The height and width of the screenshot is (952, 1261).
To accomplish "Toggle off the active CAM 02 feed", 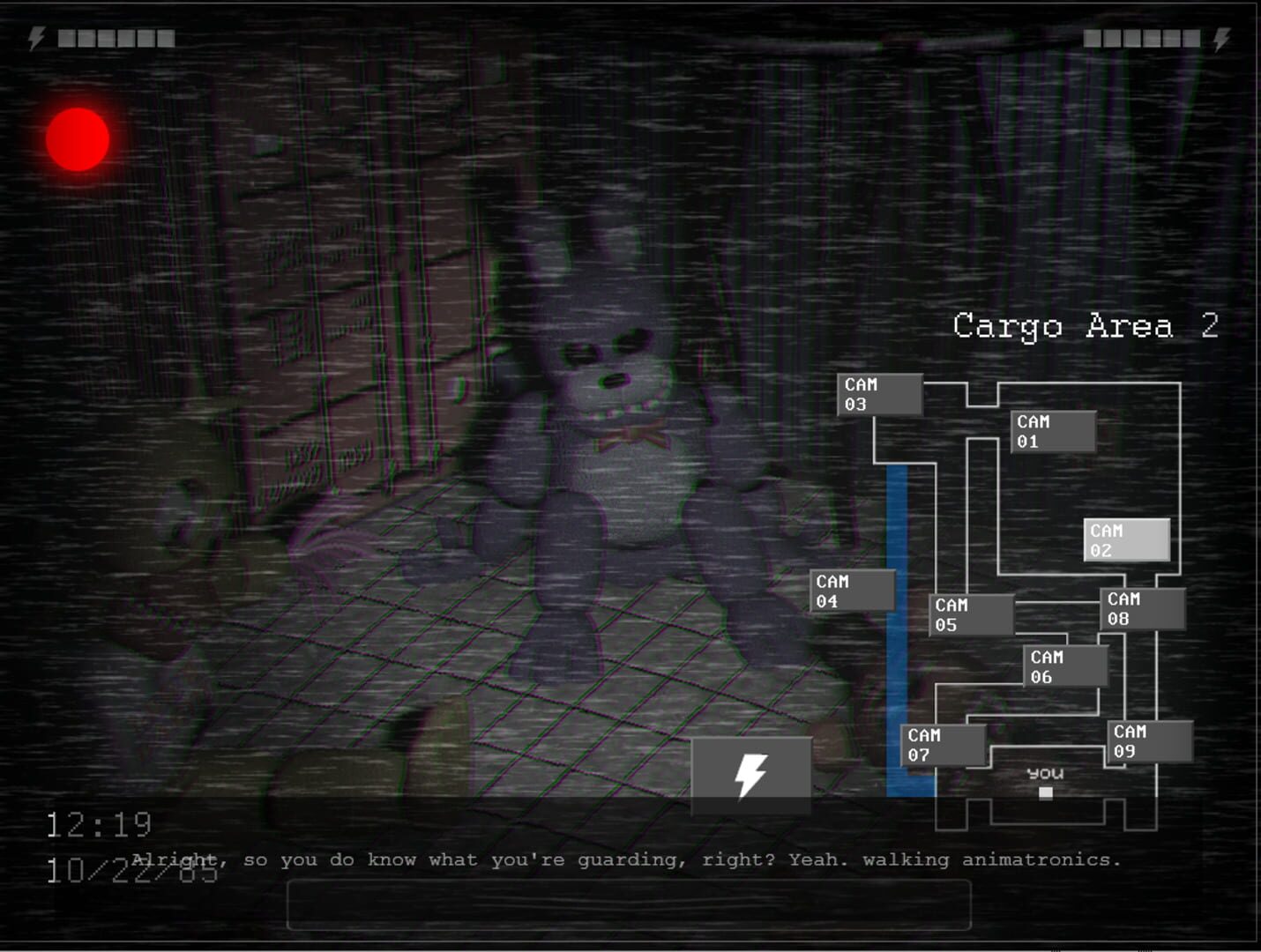I will (x=1126, y=539).
